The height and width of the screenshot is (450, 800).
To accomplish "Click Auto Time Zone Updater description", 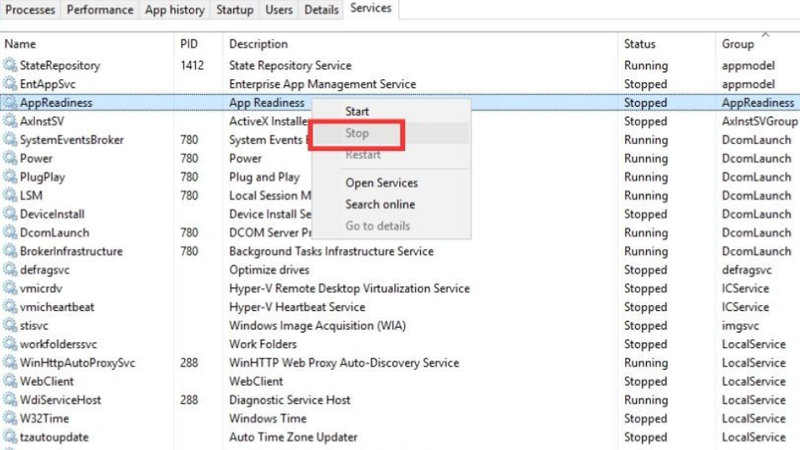I will pyautogui.click(x=293, y=437).
